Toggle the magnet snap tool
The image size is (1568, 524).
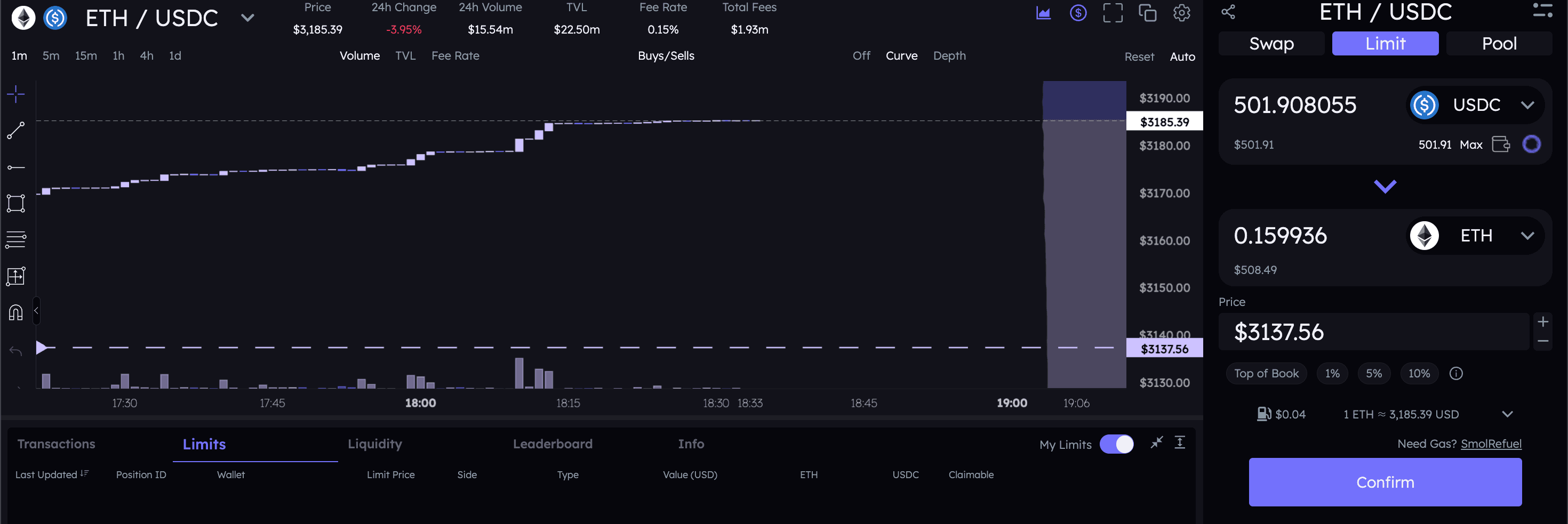[x=16, y=312]
